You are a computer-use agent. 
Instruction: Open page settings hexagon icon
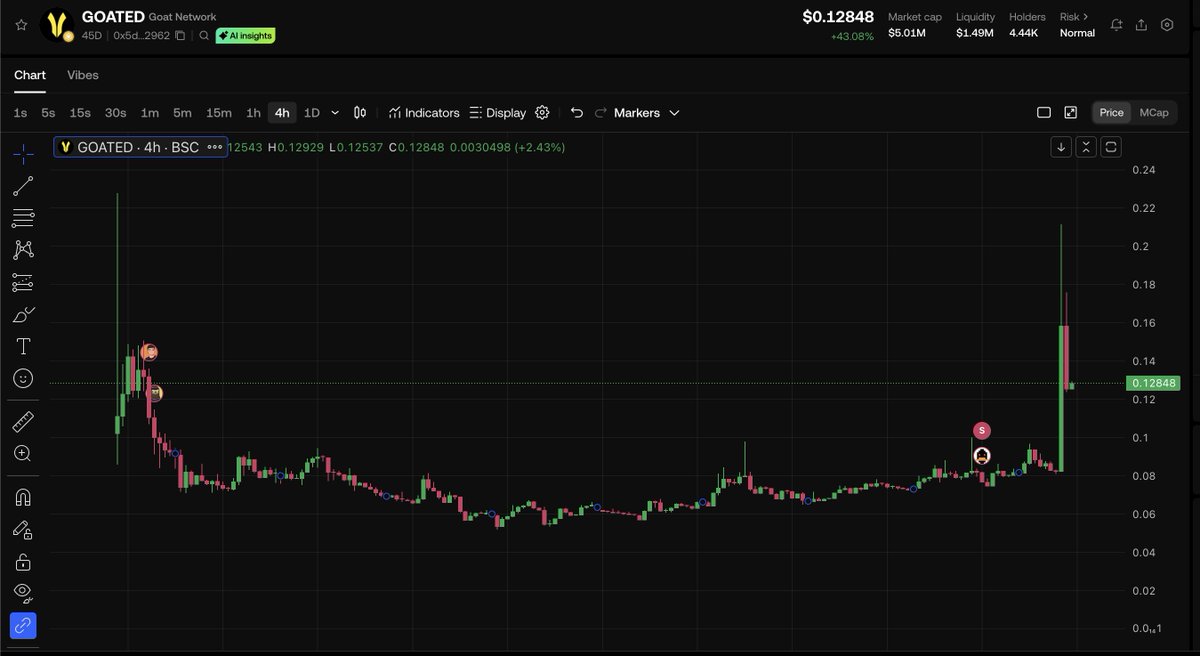point(1166,25)
